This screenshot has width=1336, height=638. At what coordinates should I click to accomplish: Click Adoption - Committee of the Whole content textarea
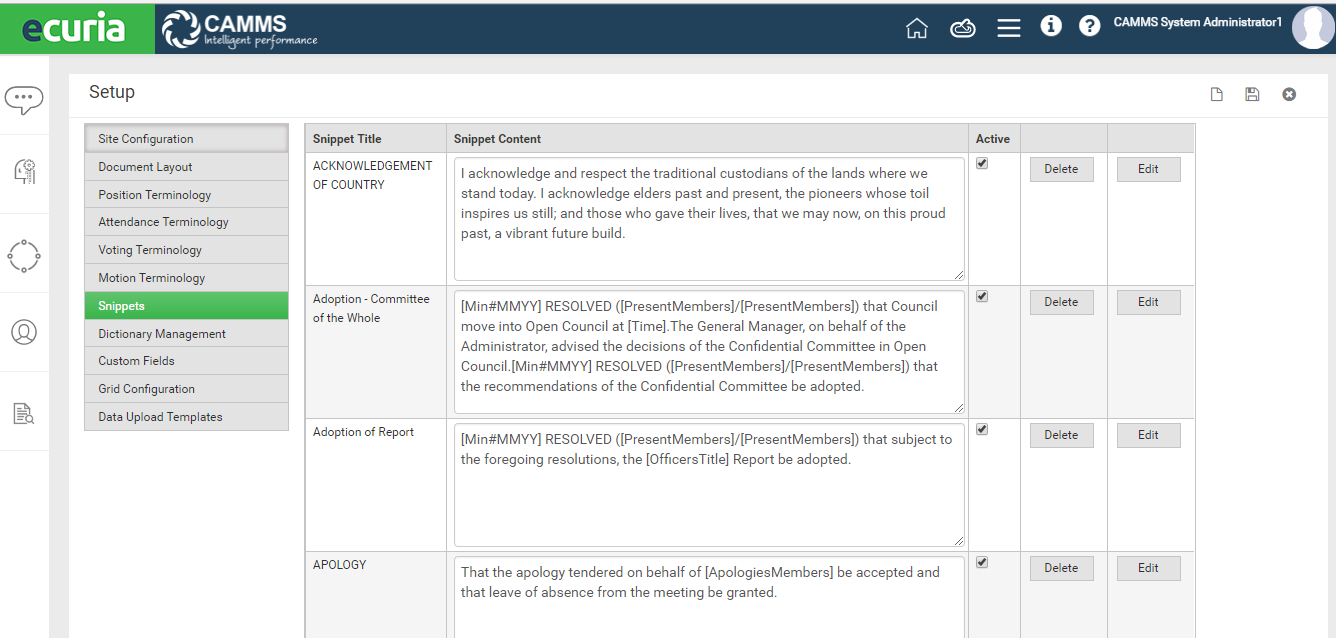[709, 351]
